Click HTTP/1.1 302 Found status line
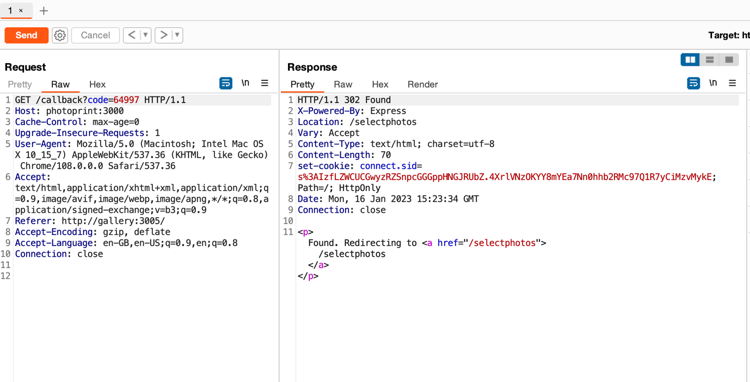The height and width of the screenshot is (382, 750). pyautogui.click(x=344, y=100)
